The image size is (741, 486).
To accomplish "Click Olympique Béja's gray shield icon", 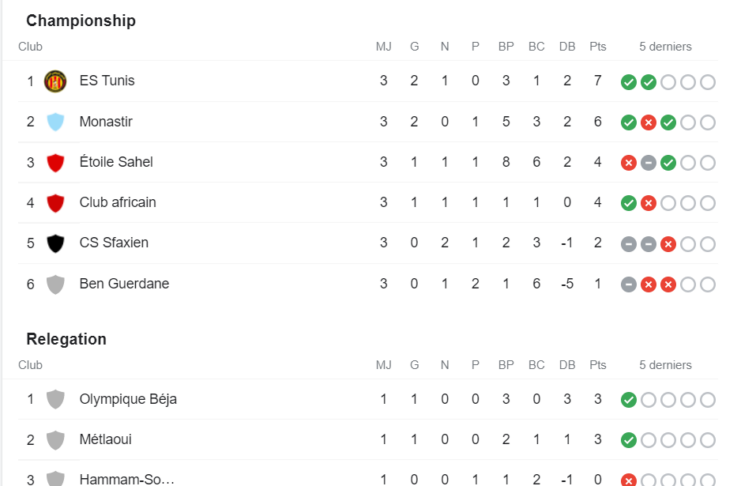I will (x=55, y=399).
